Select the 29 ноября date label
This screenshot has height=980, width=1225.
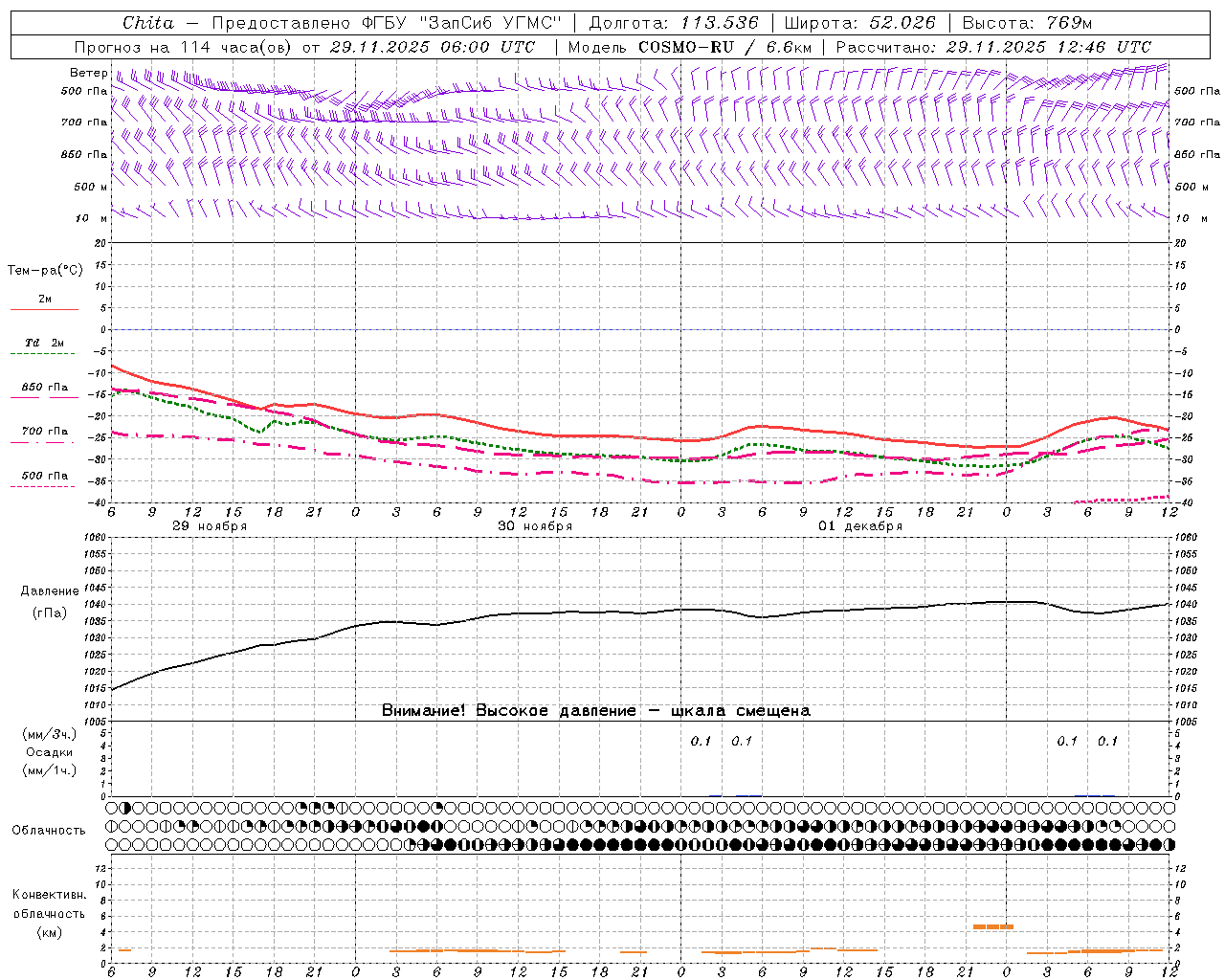[x=210, y=526]
